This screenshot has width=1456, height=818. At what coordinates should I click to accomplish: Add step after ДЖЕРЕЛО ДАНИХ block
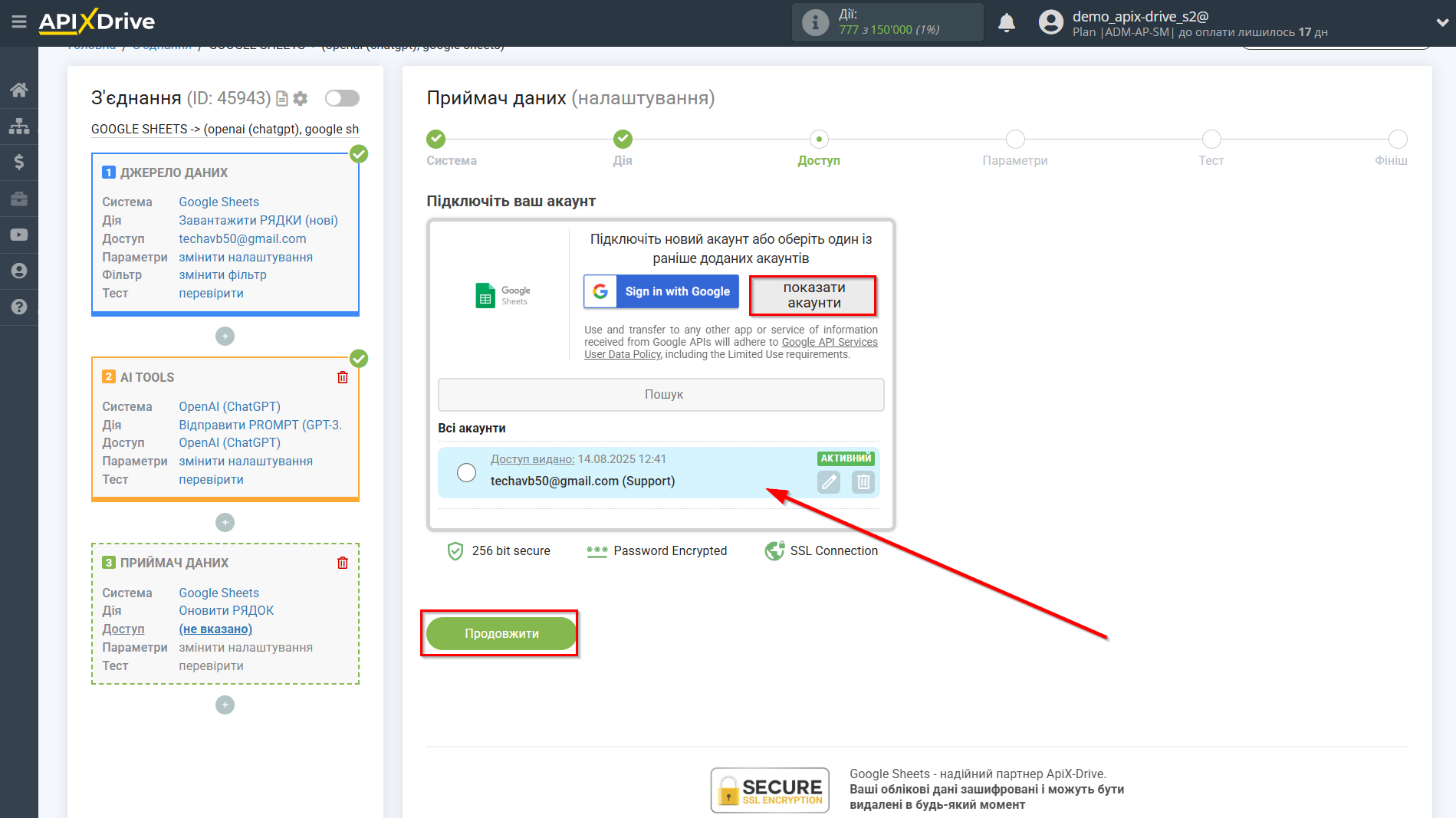click(225, 336)
